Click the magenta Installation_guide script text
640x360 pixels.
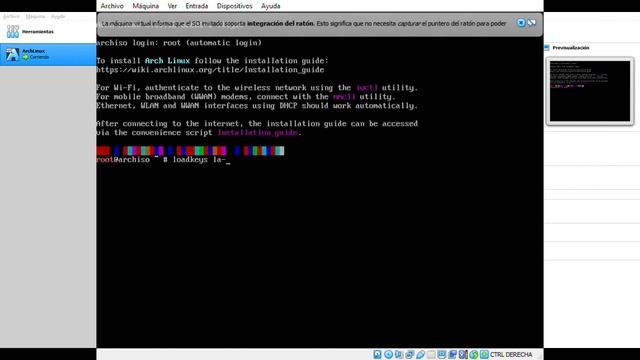pos(258,133)
